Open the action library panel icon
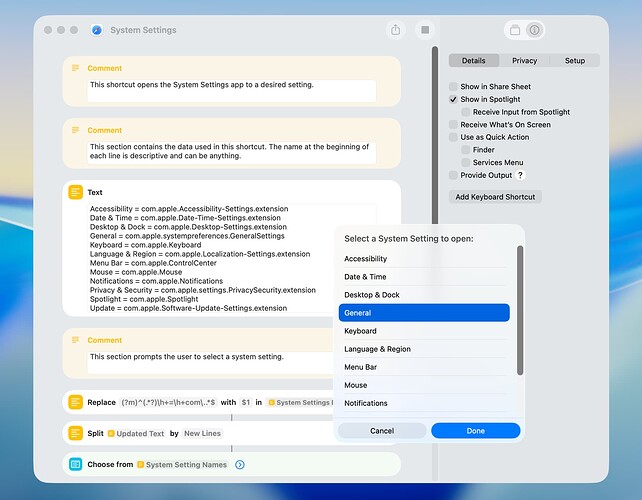Screen dimensions: 642x500 (515, 30)
